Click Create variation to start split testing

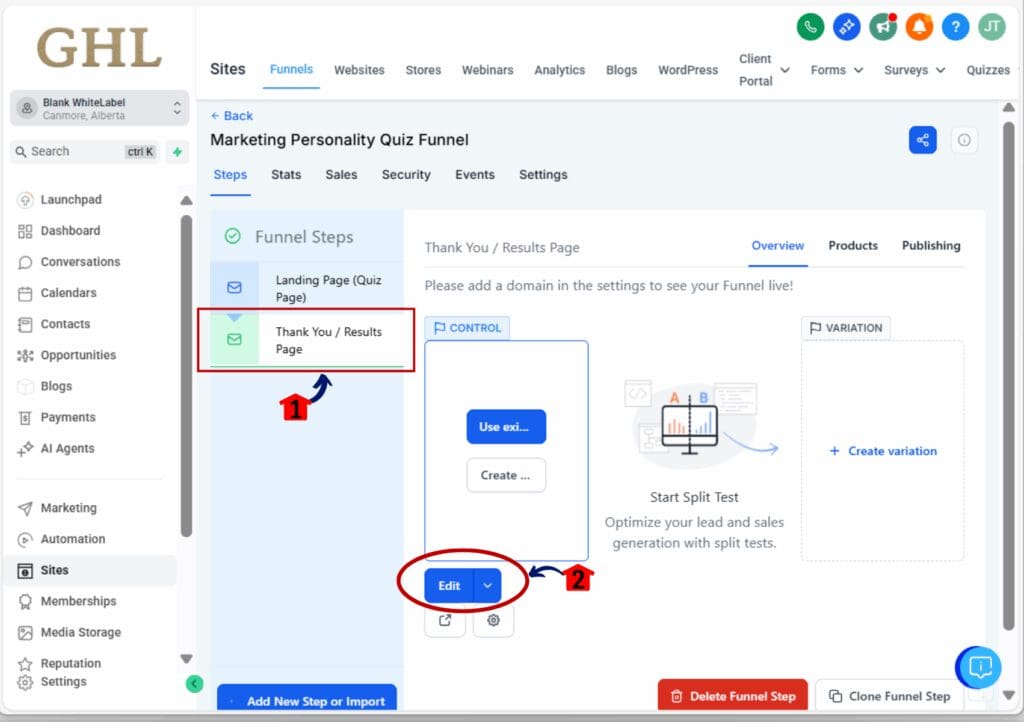[882, 451]
